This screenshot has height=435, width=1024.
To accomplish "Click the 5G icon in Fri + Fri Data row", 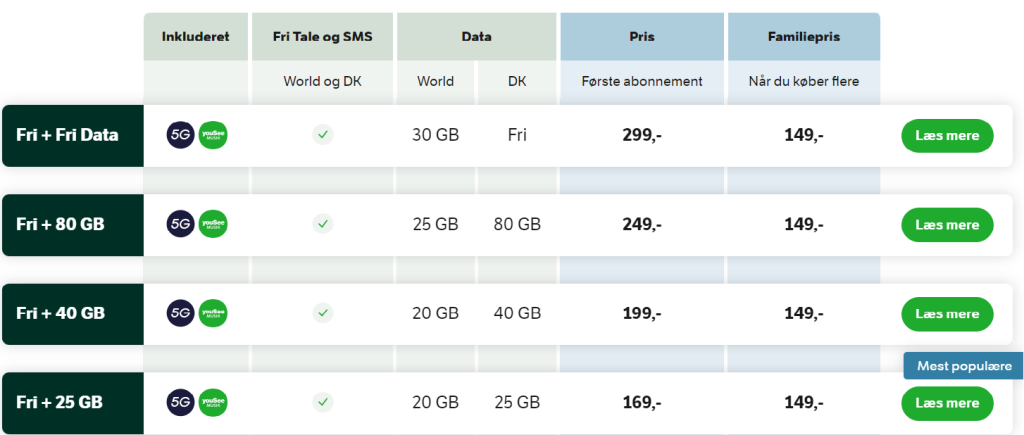I will click(181, 135).
